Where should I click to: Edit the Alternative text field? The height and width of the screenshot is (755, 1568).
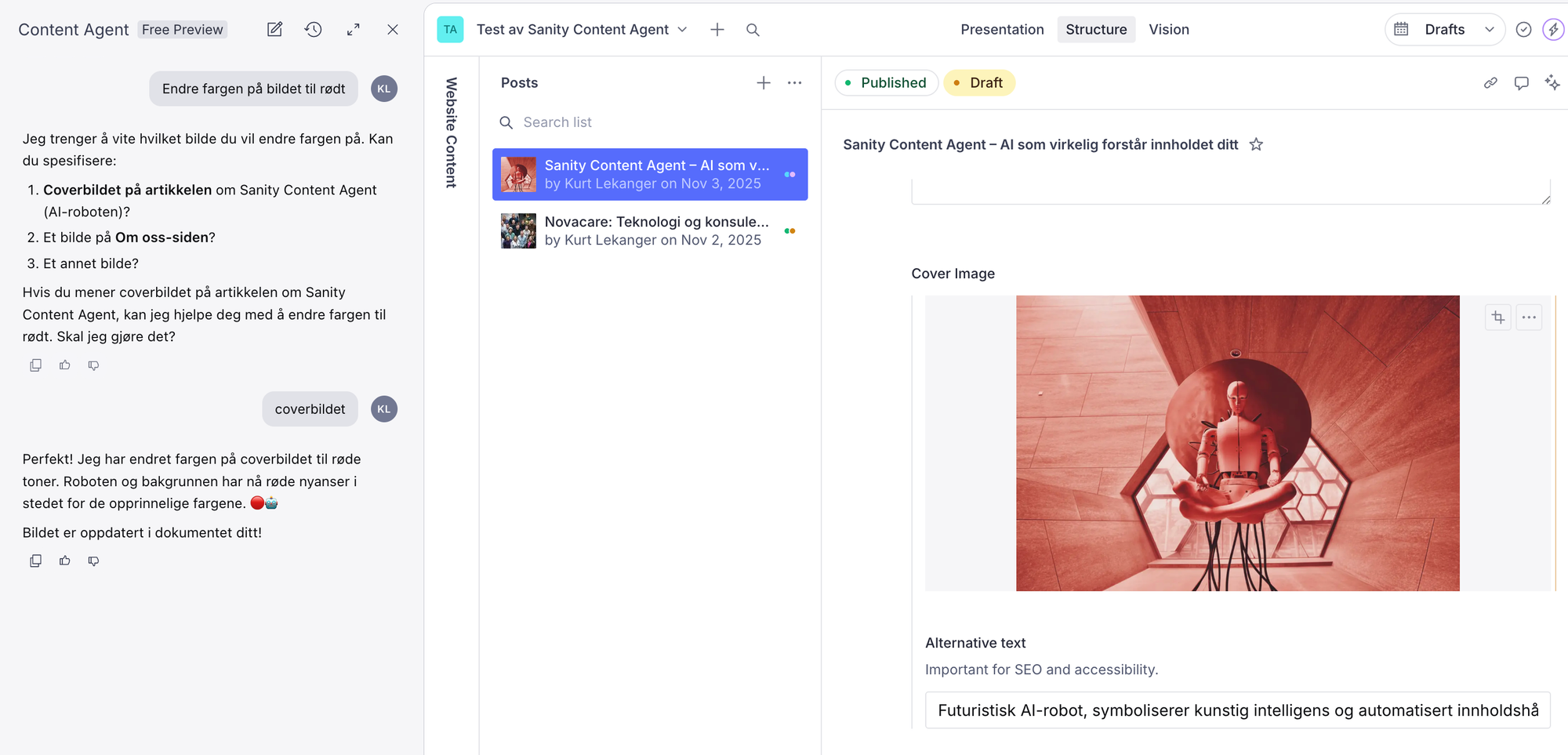click(x=1238, y=710)
